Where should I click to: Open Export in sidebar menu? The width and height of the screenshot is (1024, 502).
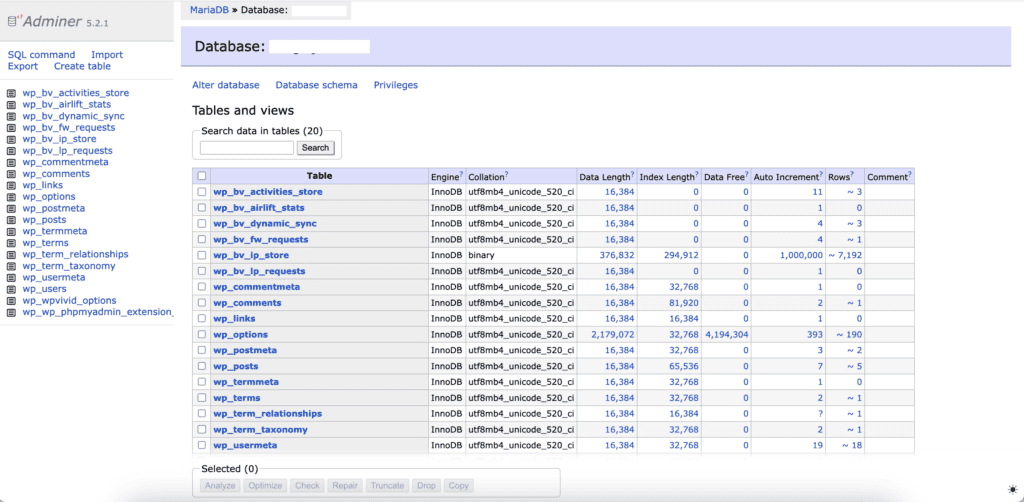23,66
